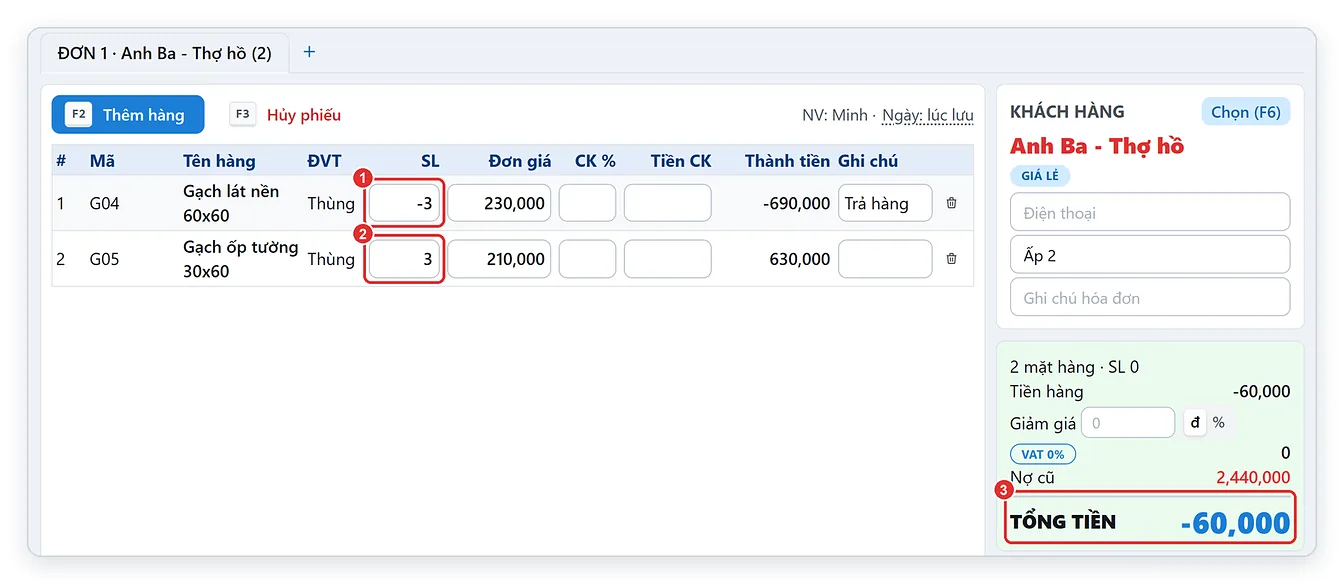Delete the Gạch lát nền 60x60 row
The image size is (1344, 584).
tap(951, 203)
